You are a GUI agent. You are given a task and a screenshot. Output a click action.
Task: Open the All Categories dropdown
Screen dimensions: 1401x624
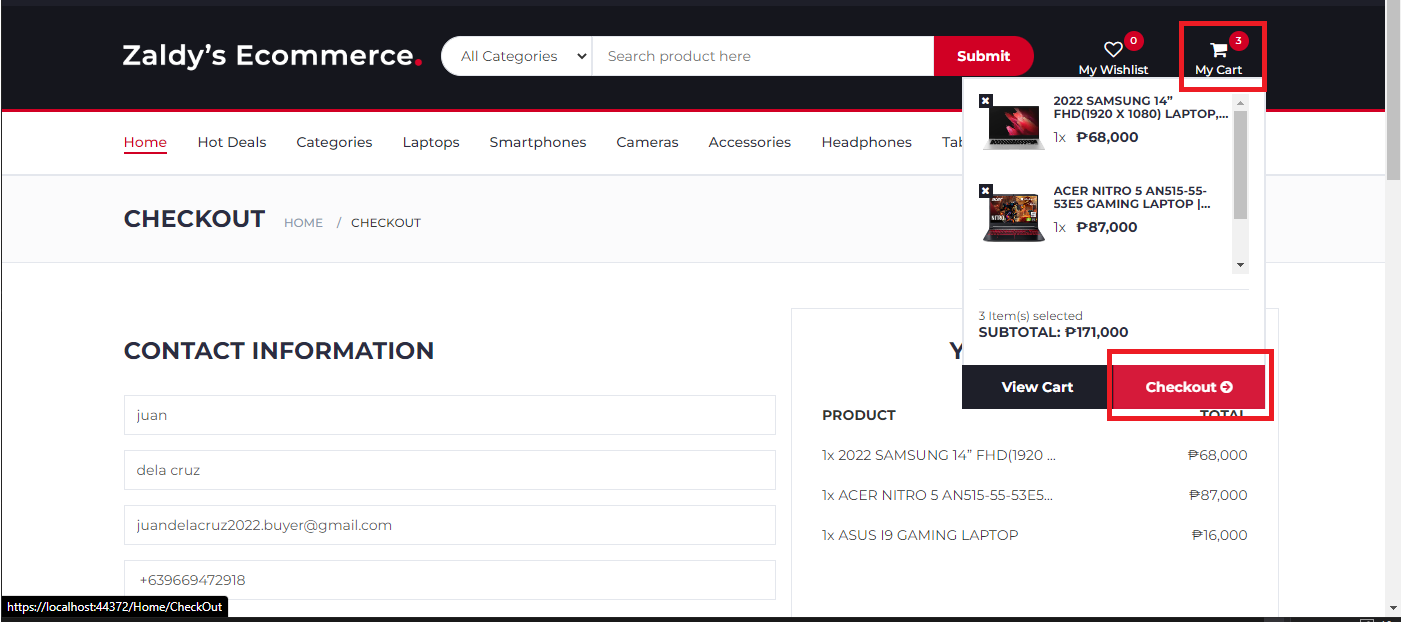(516, 56)
